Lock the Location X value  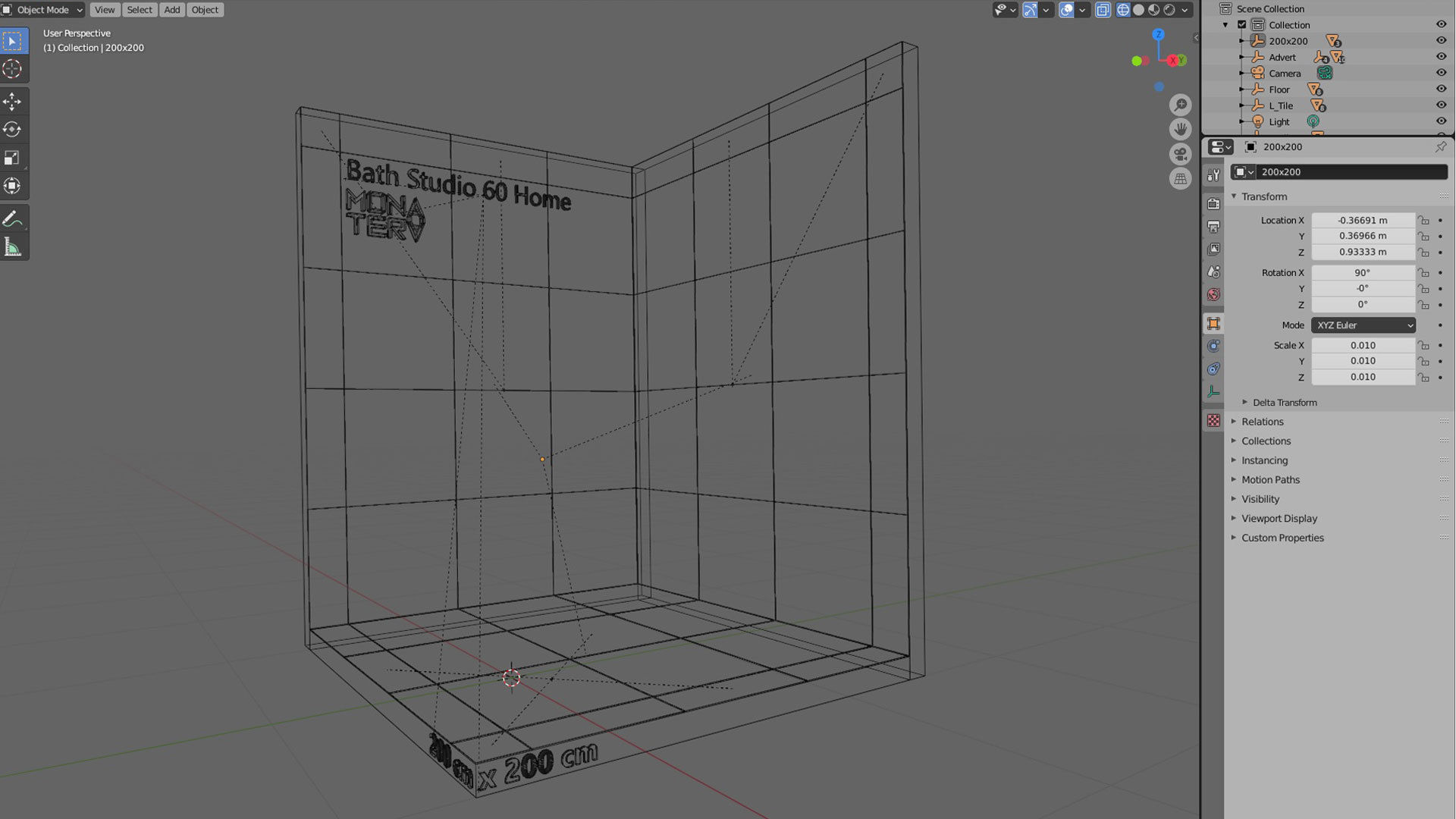1424,220
